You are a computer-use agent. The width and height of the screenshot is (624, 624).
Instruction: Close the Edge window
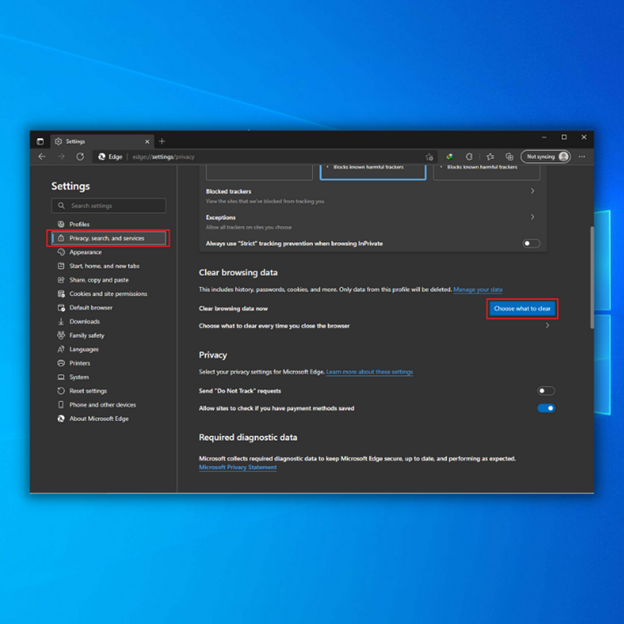584,137
